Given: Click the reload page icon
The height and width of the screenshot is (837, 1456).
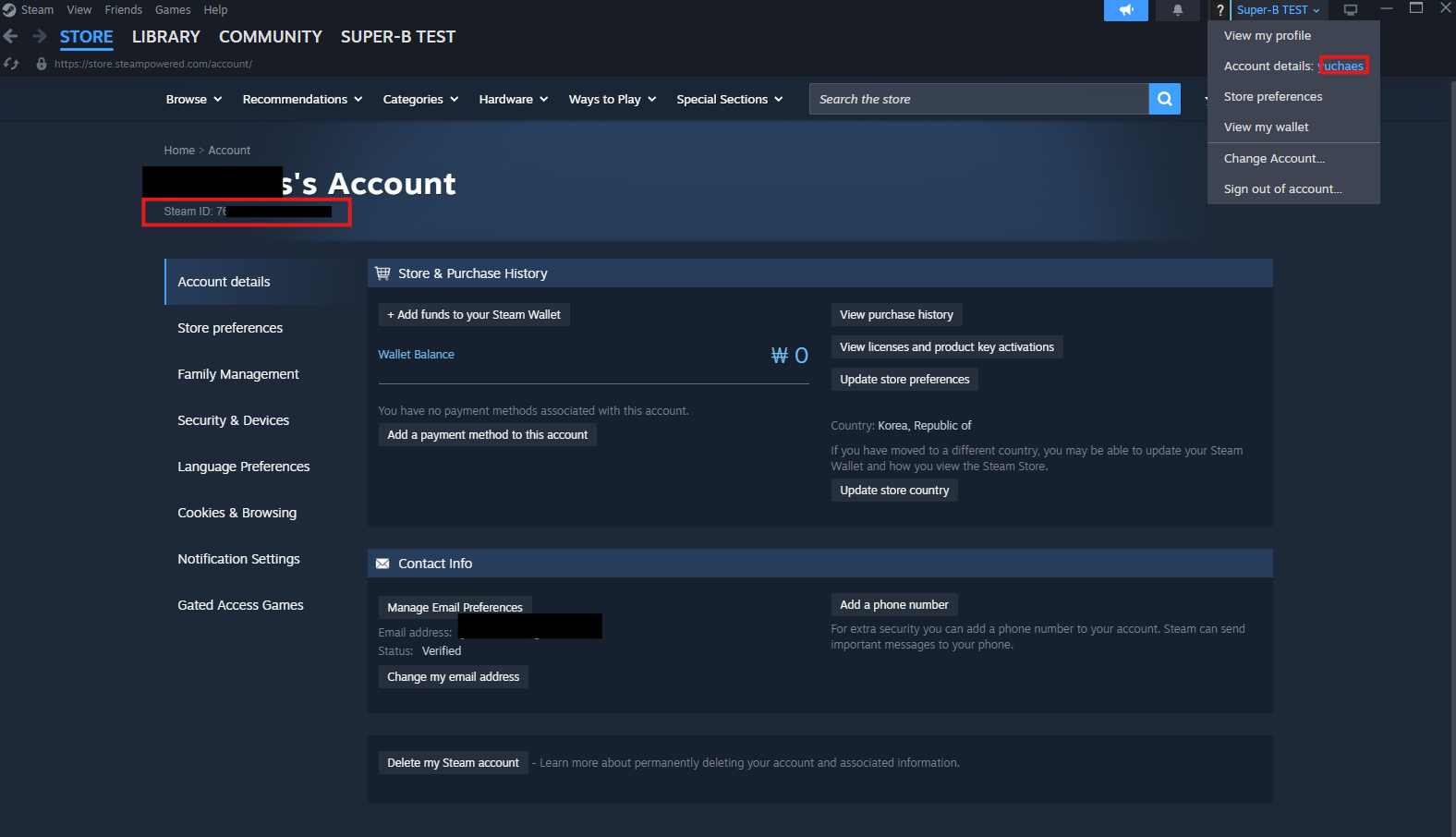Looking at the screenshot, I should (x=11, y=64).
